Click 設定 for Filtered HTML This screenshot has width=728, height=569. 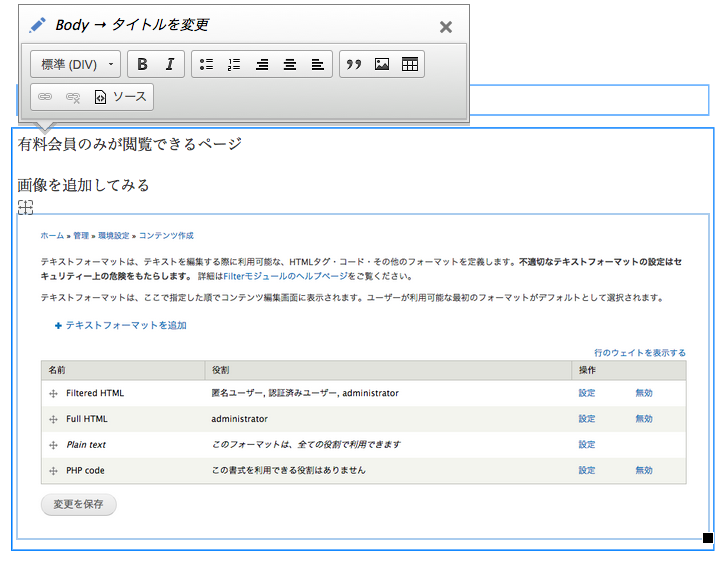point(587,393)
